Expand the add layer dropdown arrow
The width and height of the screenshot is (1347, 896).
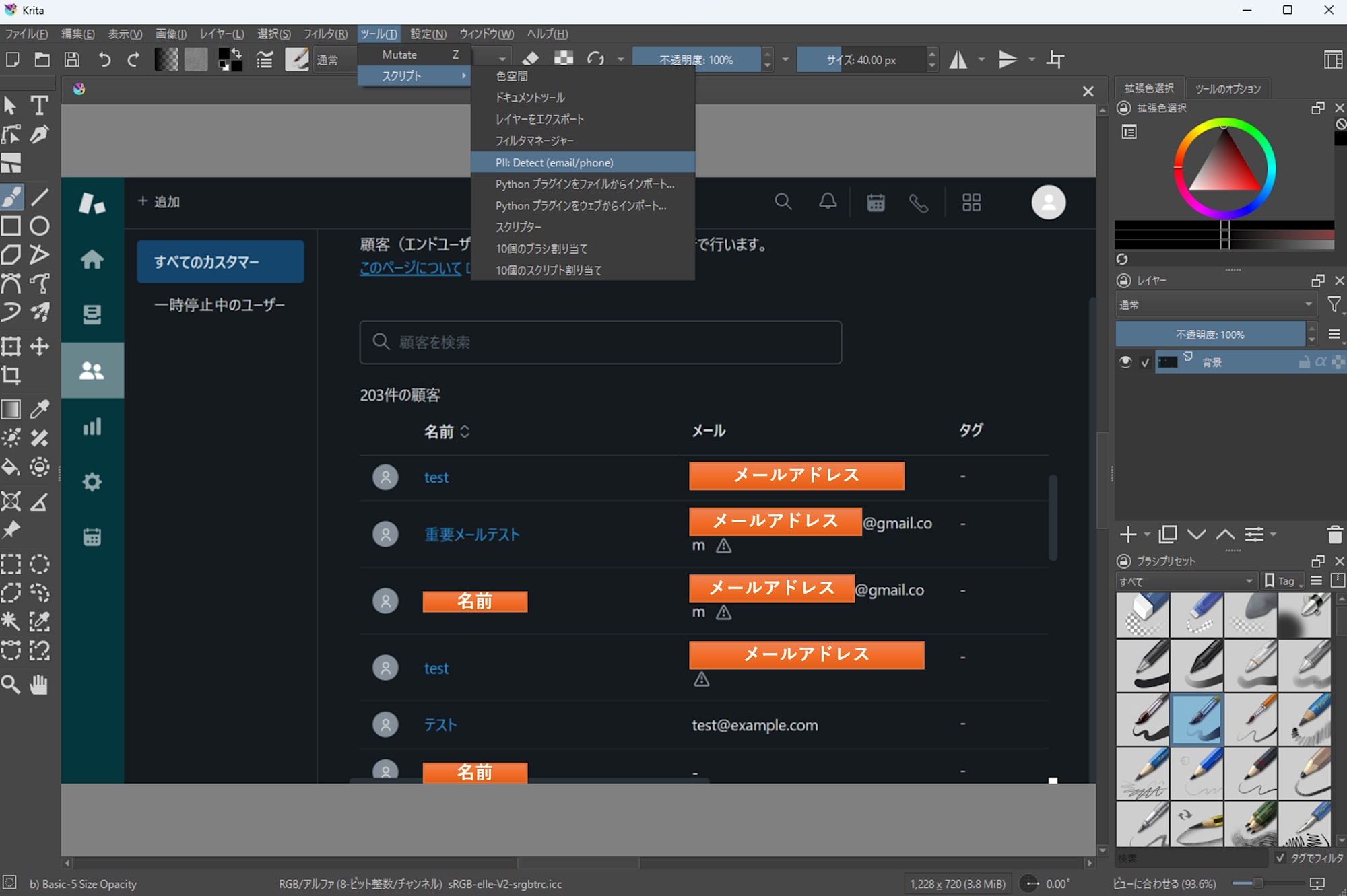pyautogui.click(x=1147, y=535)
